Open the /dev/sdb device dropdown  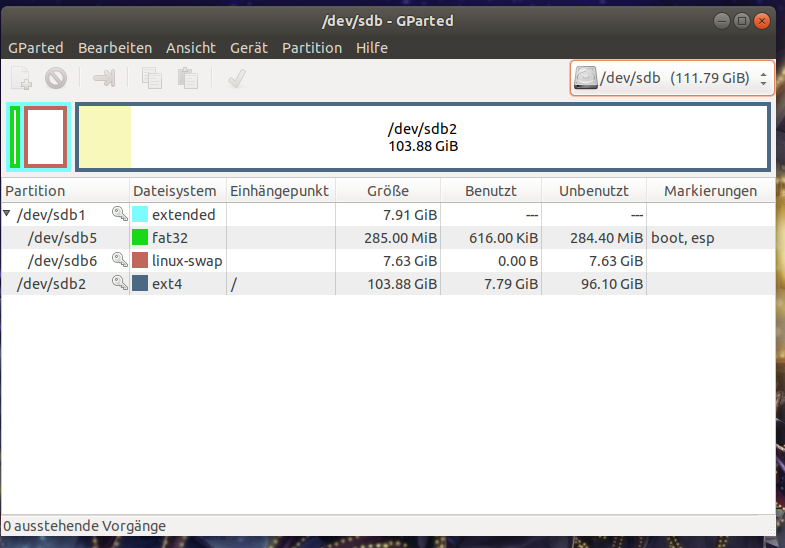pyautogui.click(x=672, y=78)
